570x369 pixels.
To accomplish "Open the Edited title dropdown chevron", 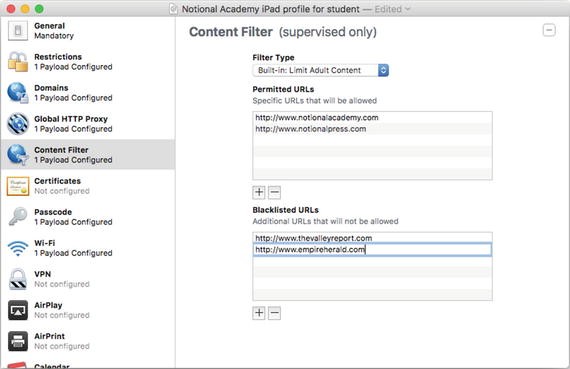I will click(x=407, y=9).
